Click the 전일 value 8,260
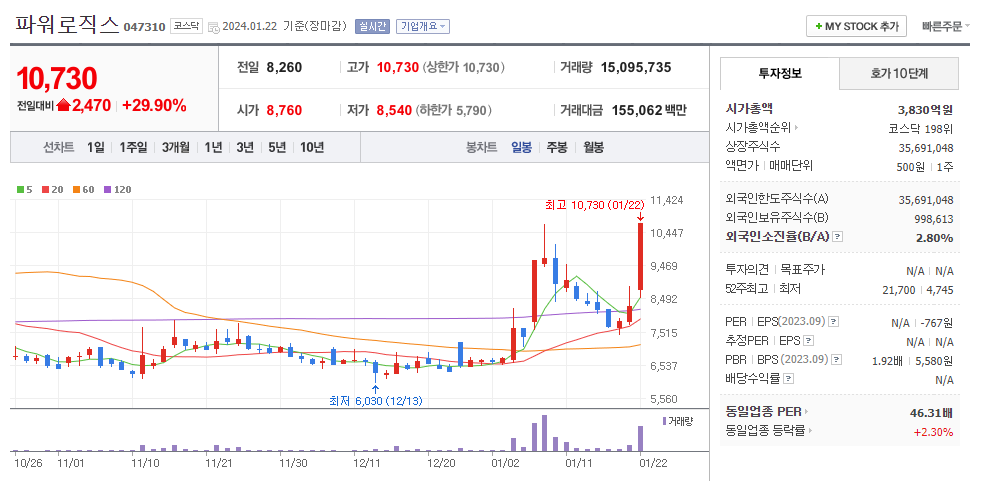Image resolution: width=989 pixels, height=481 pixels. 284,67
